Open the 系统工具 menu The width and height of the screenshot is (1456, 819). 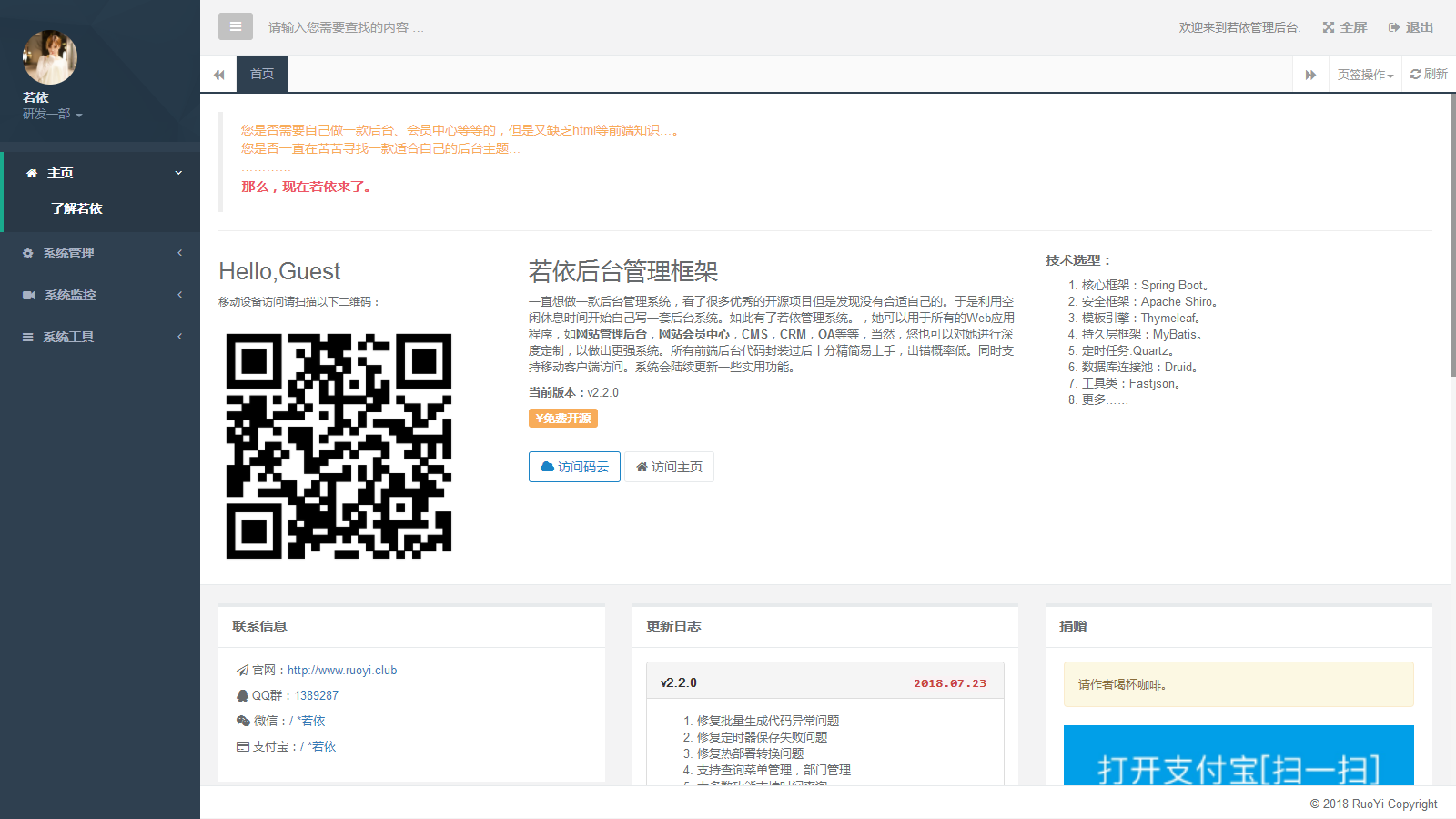tap(100, 337)
